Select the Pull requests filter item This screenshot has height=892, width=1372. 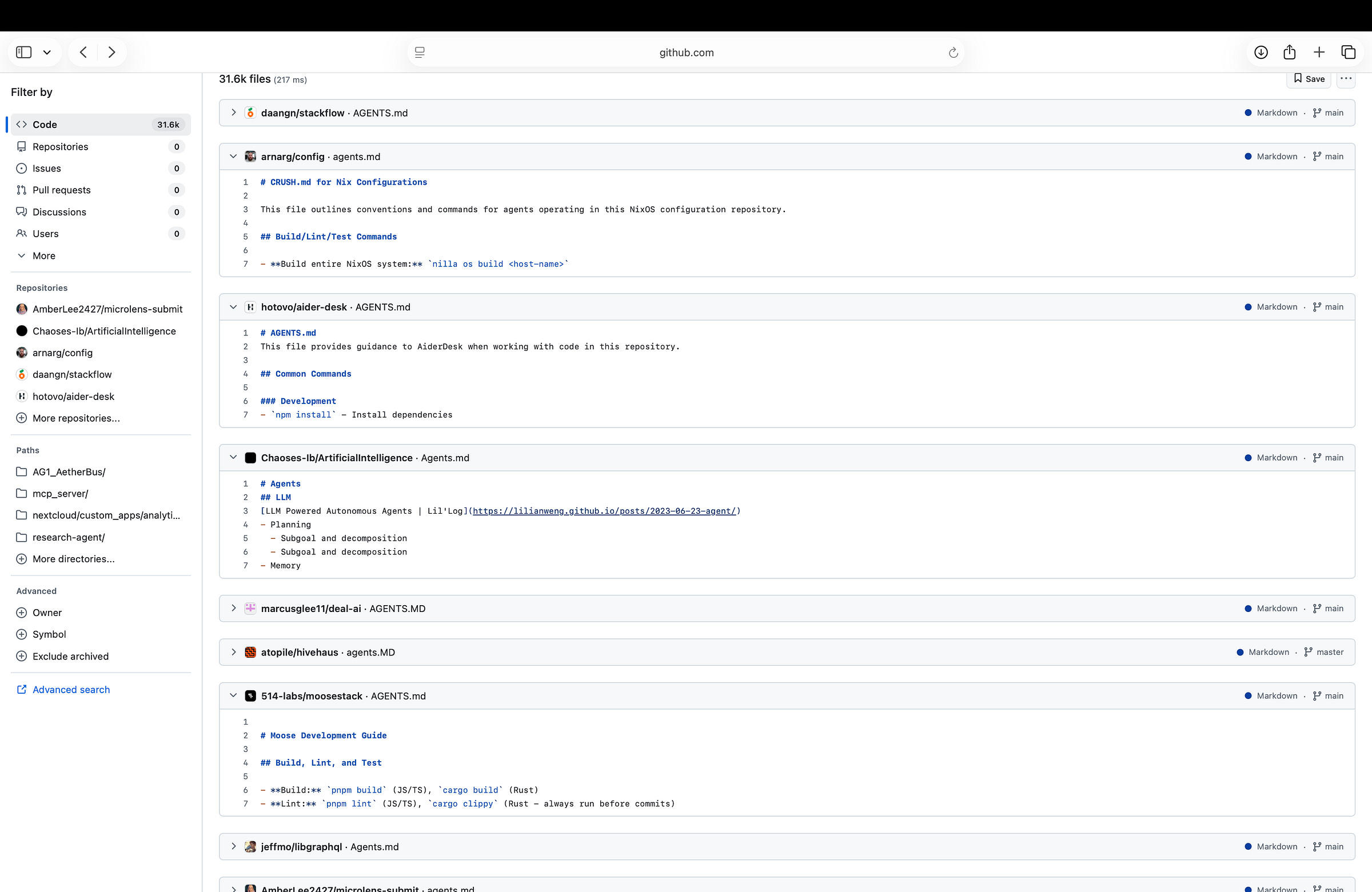(61, 190)
